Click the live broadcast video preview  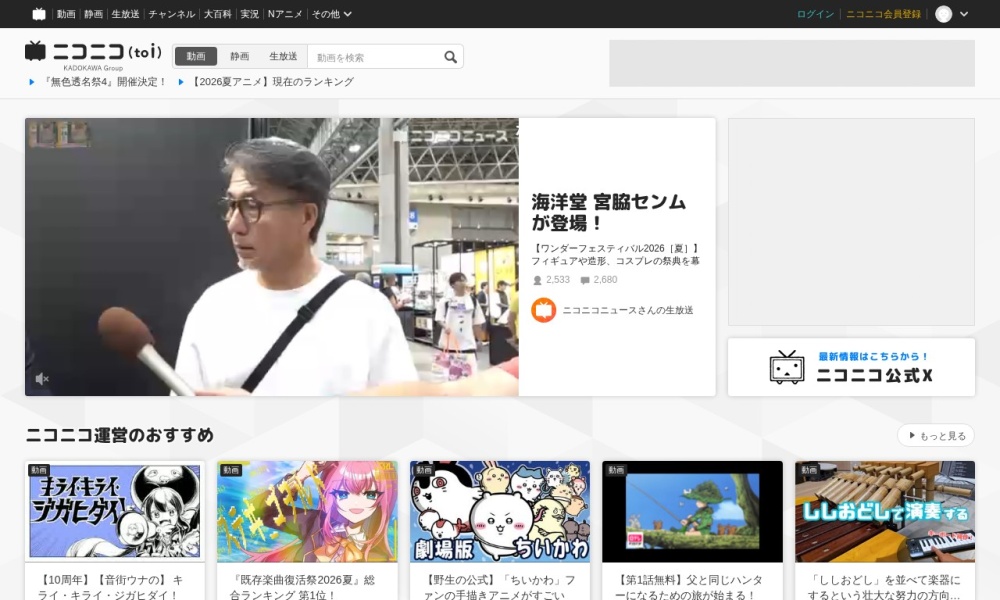(x=272, y=257)
